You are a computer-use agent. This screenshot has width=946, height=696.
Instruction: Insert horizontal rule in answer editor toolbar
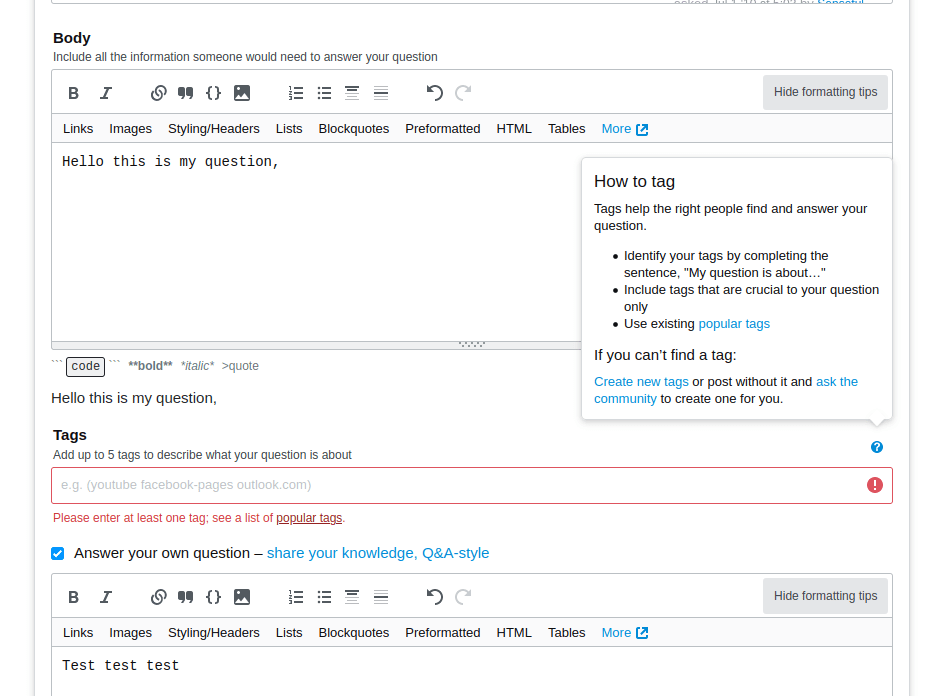click(381, 597)
